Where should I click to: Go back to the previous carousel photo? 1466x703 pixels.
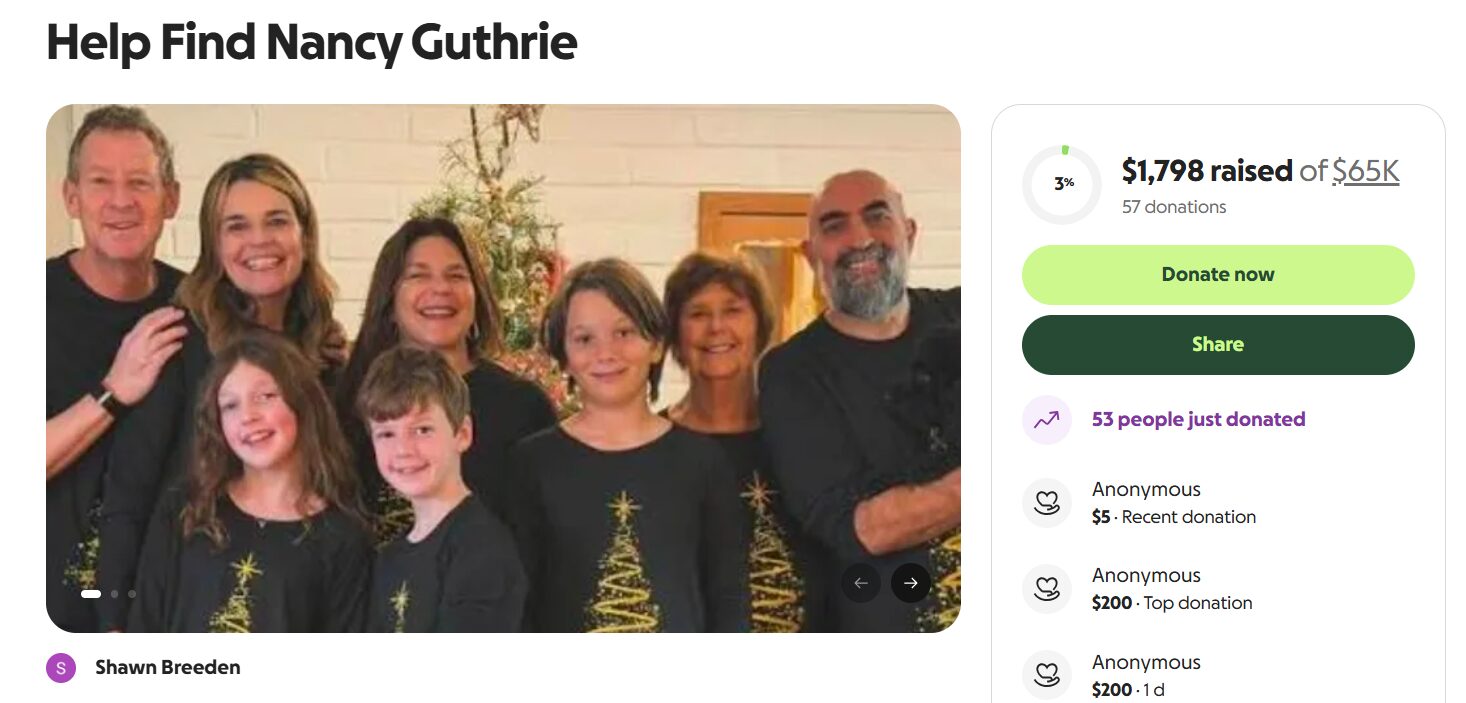(861, 583)
